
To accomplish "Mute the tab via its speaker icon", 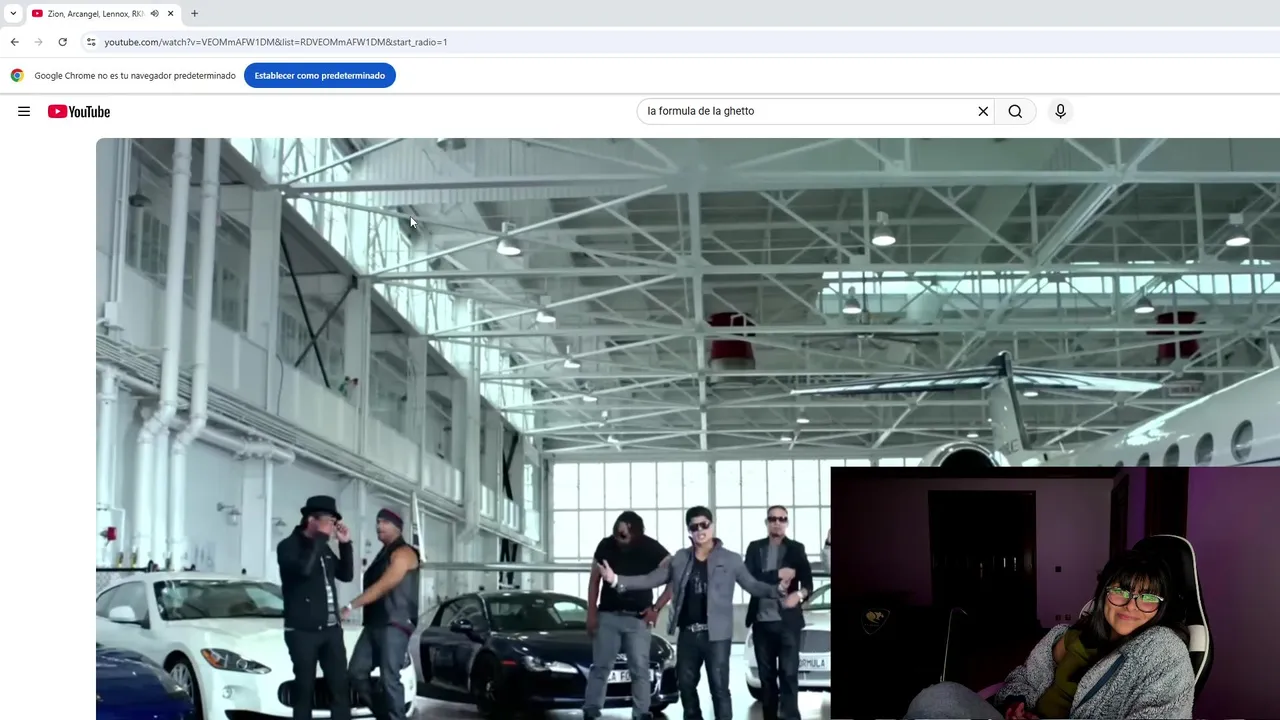I will click(x=154, y=13).
